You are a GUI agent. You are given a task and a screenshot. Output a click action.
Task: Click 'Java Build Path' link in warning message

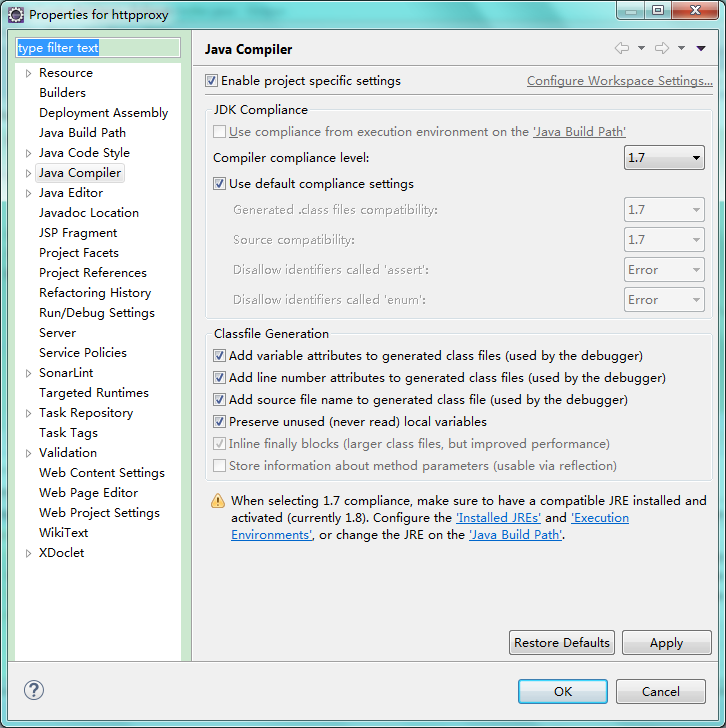516,535
